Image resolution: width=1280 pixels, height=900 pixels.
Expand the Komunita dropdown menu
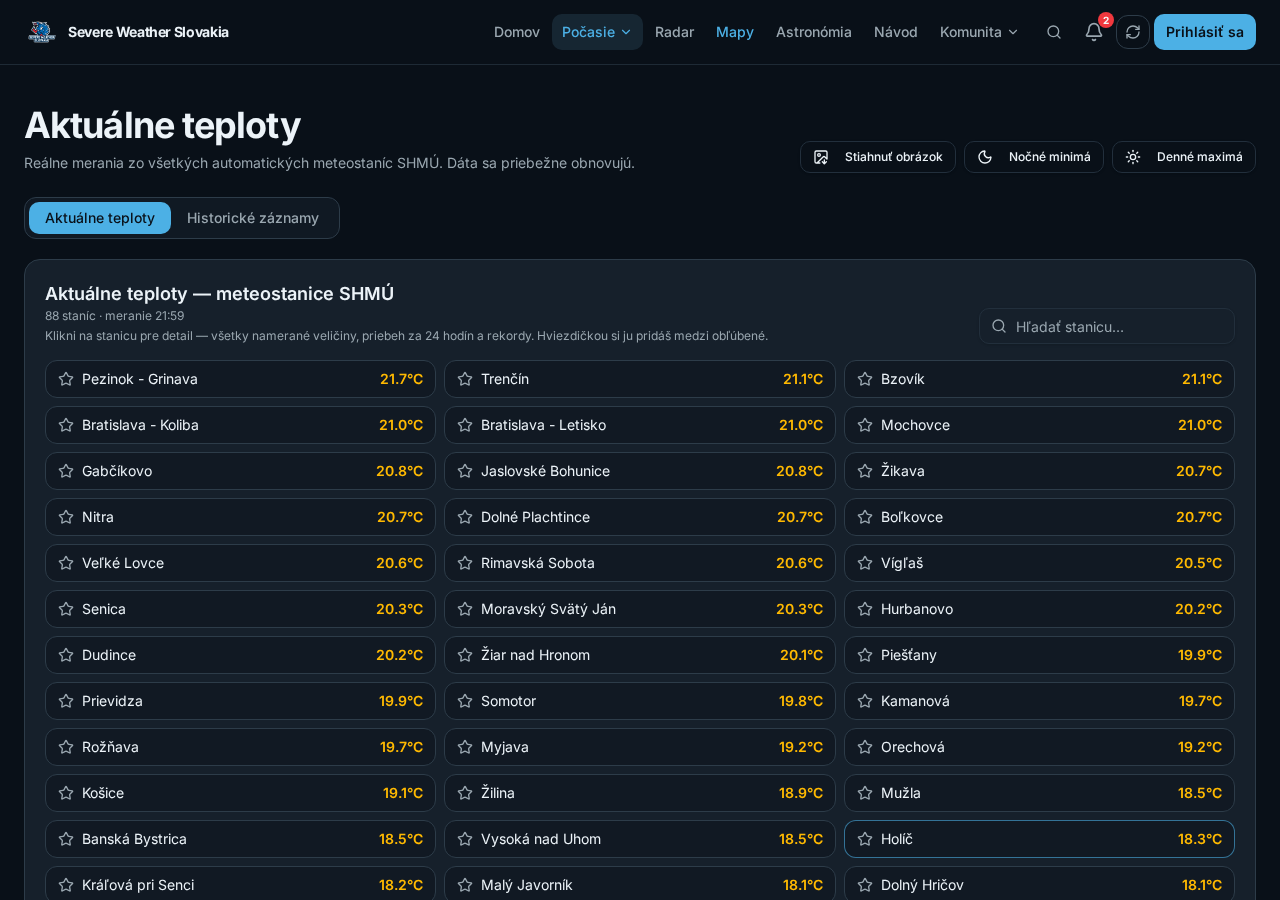click(979, 32)
